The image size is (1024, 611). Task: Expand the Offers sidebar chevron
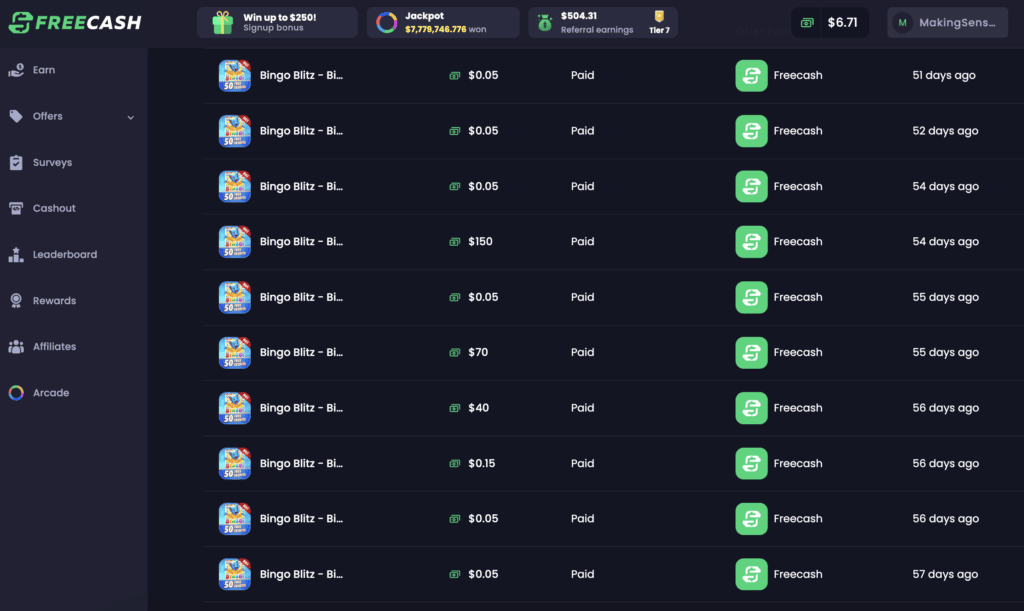tap(129, 116)
